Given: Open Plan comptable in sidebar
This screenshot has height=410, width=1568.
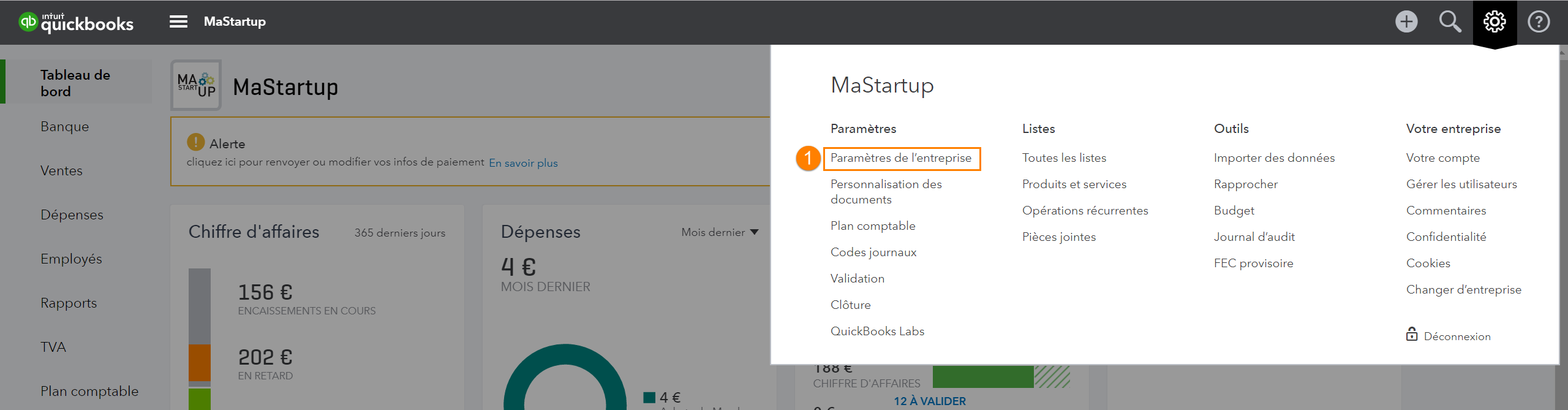Looking at the screenshot, I should tap(89, 391).
